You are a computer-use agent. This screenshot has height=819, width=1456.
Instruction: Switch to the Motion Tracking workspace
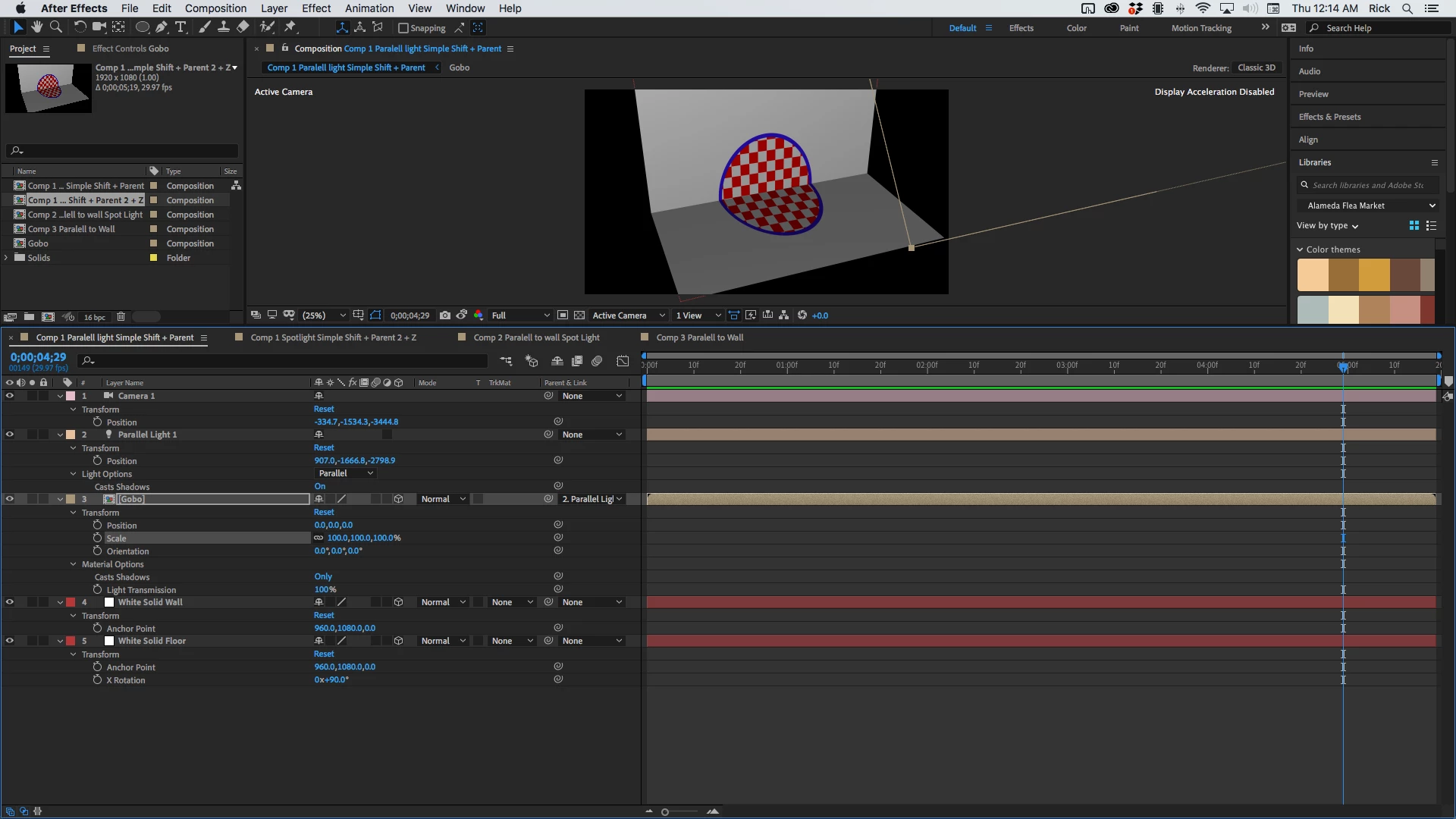[x=1200, y=28]
